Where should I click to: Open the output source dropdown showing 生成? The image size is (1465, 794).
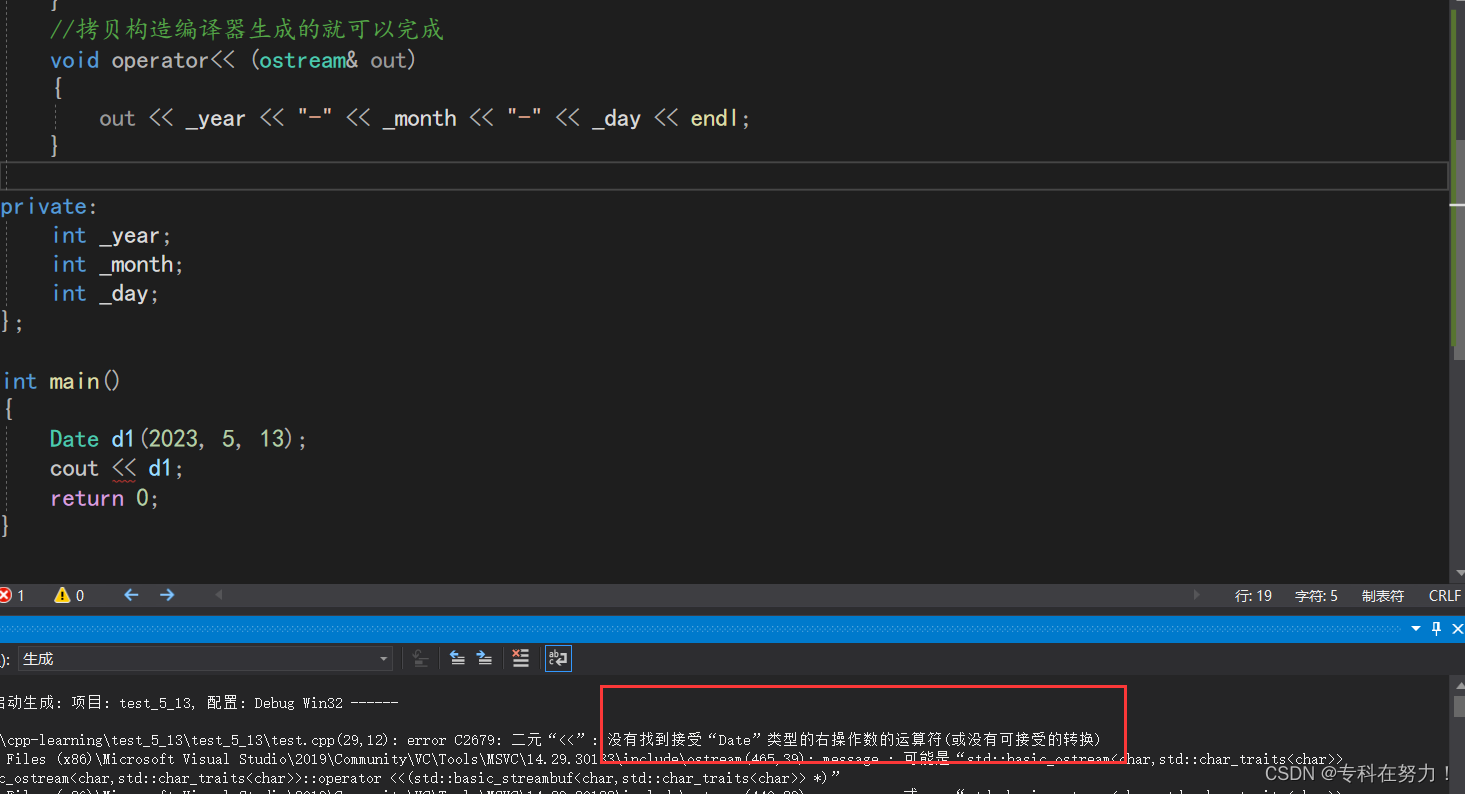tap(205, 658)
